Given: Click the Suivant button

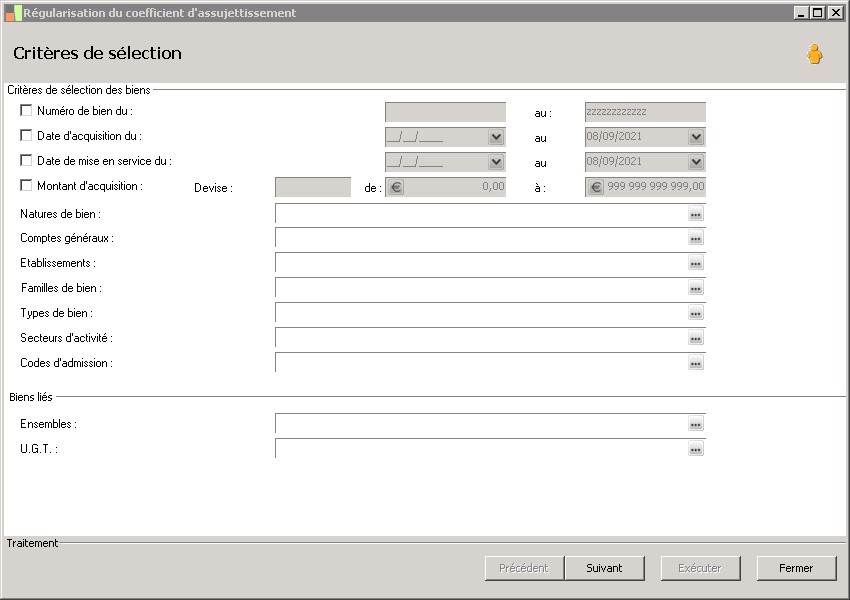Looking at the screenshot, I should tap(604, 568).
